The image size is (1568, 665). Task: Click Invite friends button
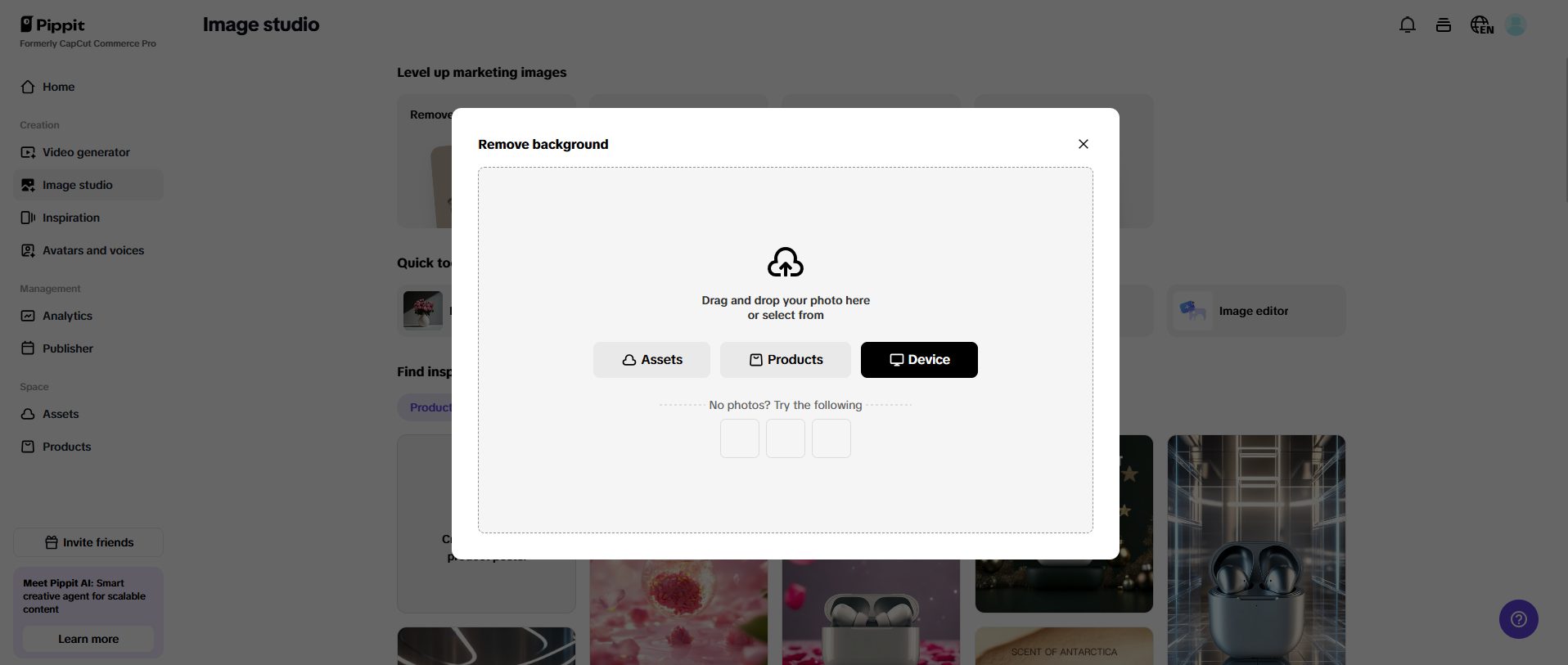pyautogui.click(x=88, y=542)
